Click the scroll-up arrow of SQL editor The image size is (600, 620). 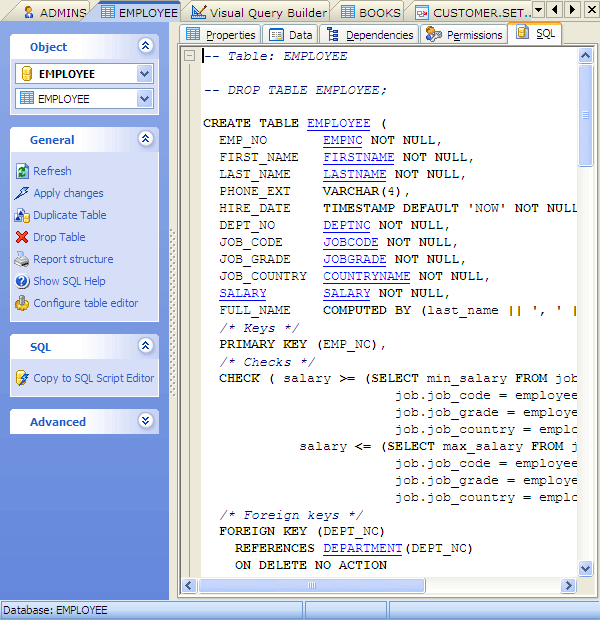585,56
